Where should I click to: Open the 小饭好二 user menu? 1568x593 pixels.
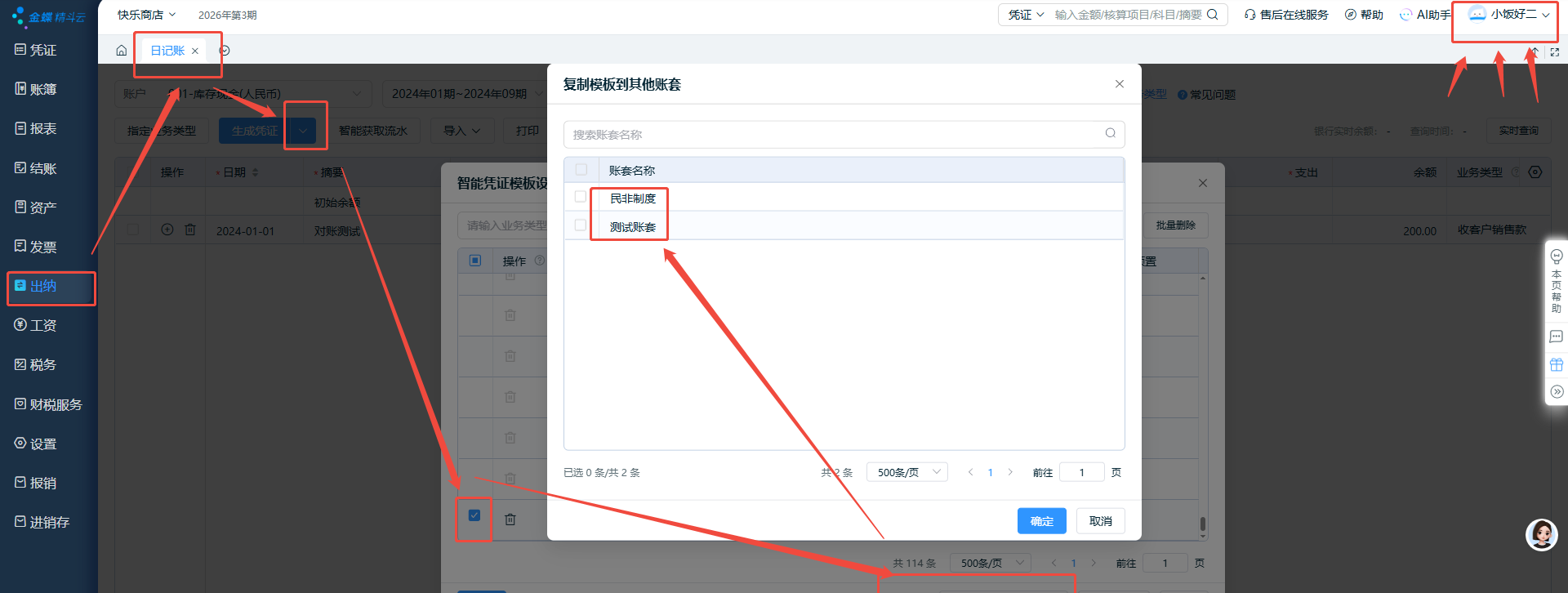click(1509, 15)
